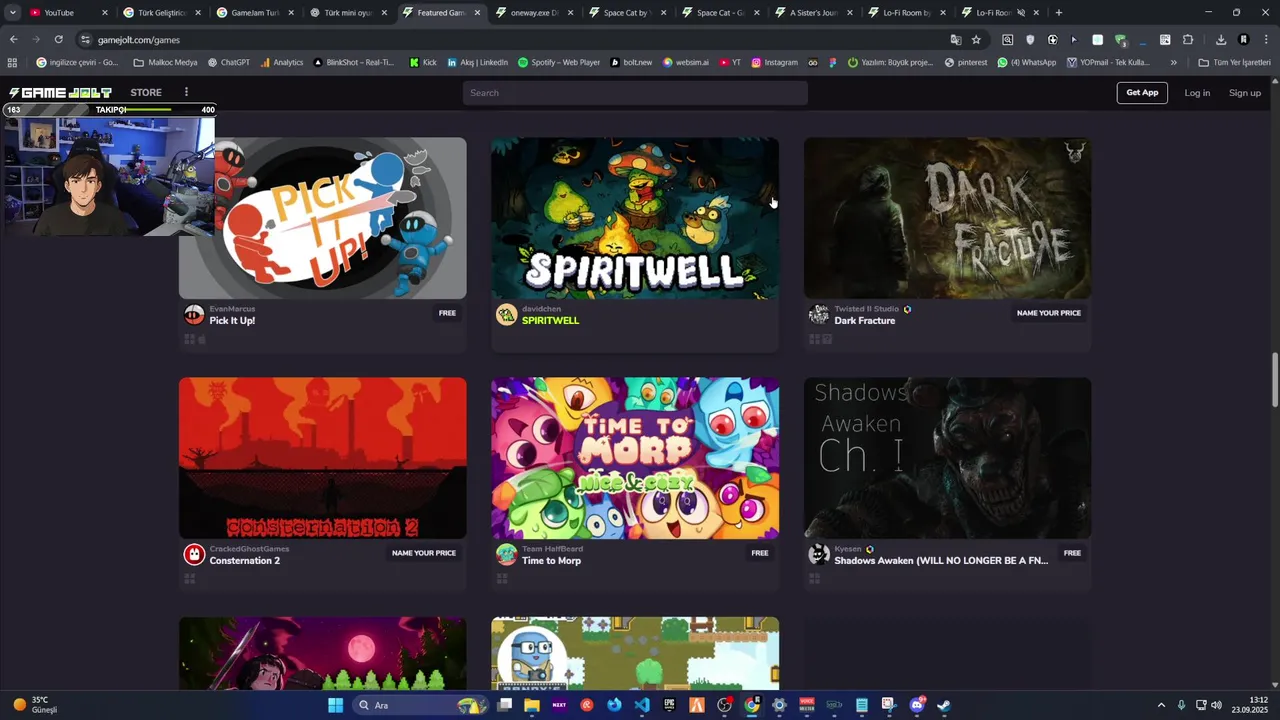Open the Spotify – Web Player bookmark
This screenshot has width=1280, height=720.
coord(559,62)
